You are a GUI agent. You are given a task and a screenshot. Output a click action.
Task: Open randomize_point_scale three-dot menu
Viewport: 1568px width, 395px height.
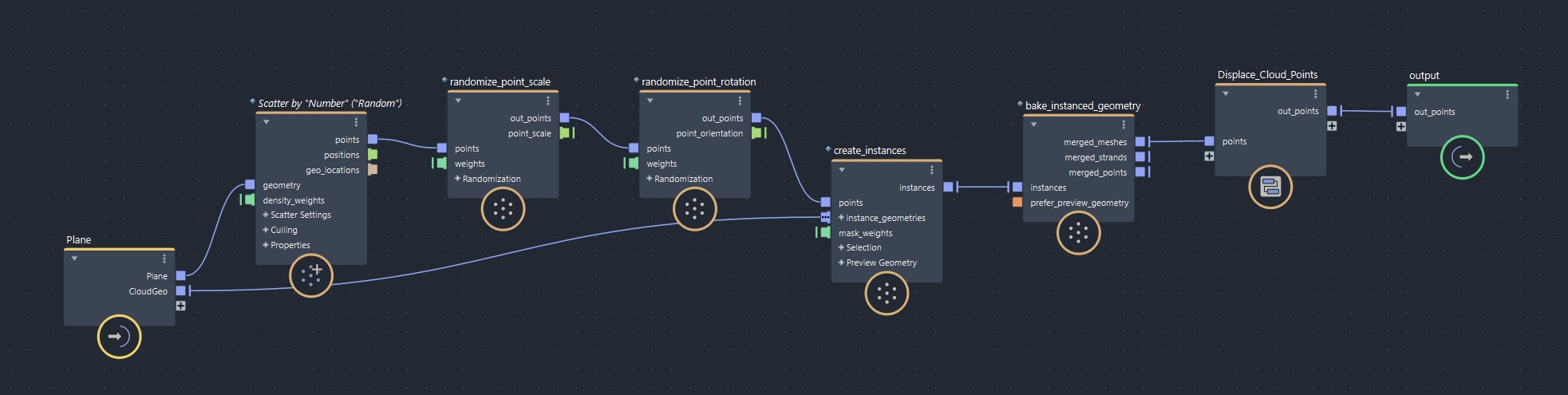pyautogui.click(x=547, y=101)
